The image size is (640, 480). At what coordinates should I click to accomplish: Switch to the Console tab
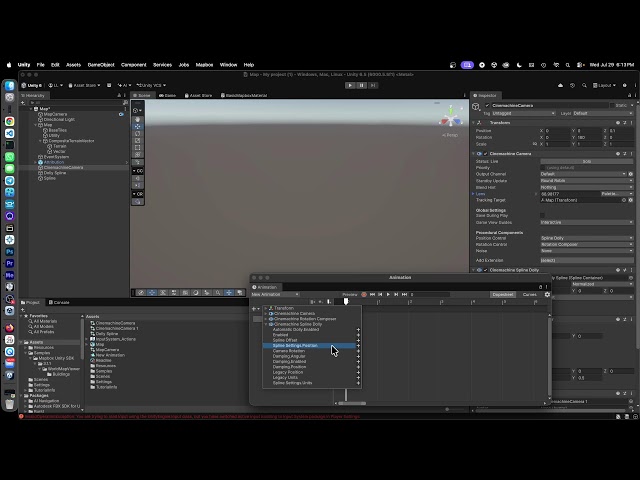point(59,302)
